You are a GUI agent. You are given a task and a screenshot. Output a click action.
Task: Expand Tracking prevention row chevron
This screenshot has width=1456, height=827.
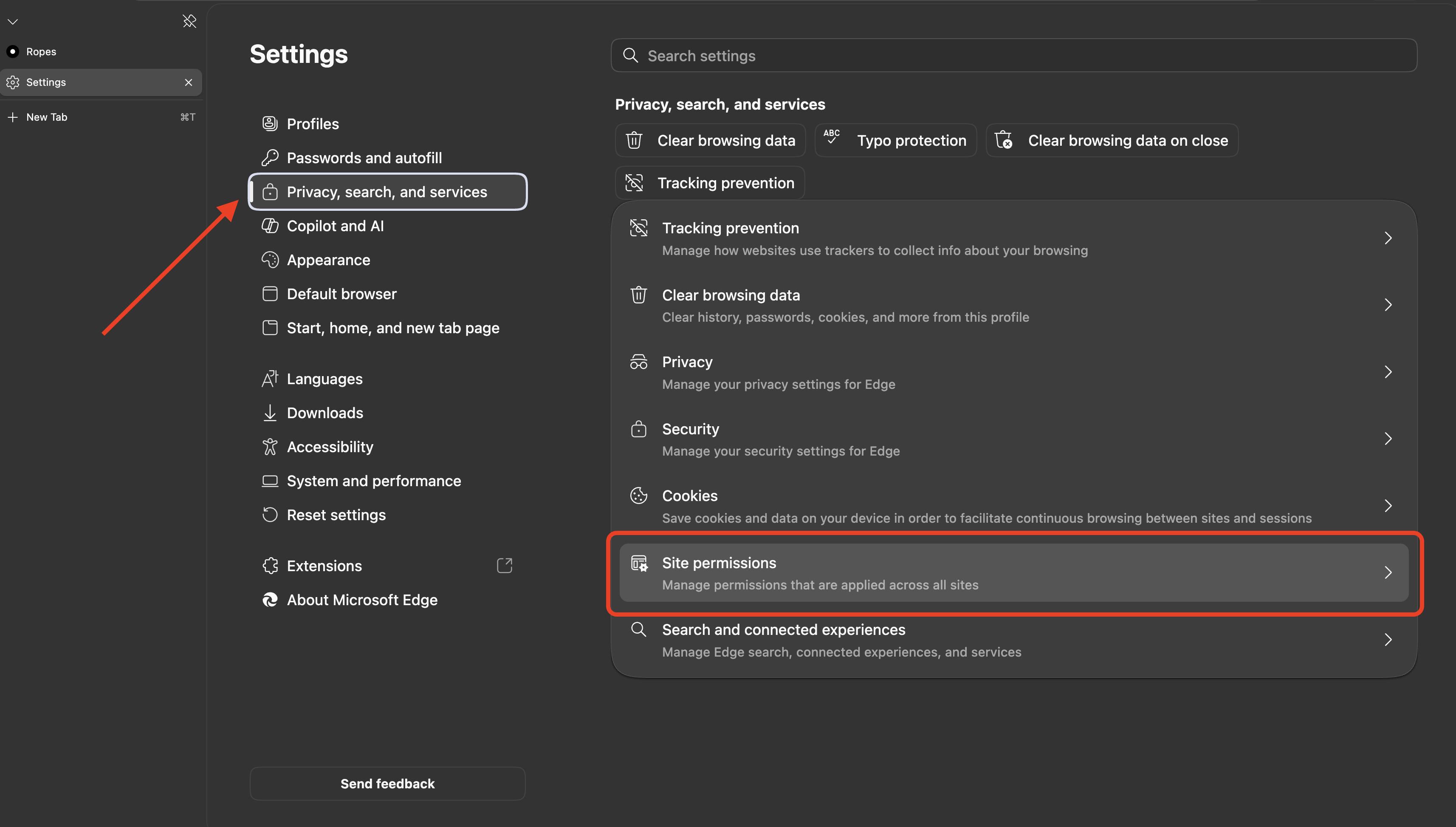(x=1388, y=238)
